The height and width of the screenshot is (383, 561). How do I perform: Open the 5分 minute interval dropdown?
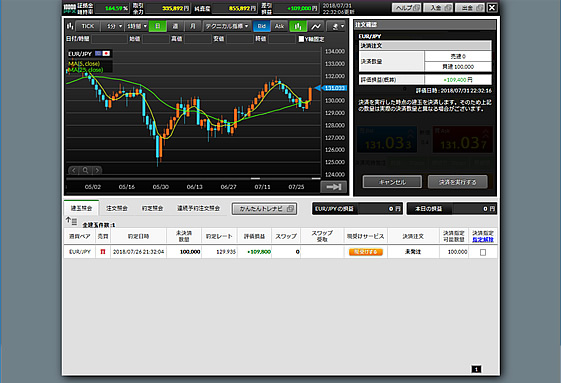point(113,26)
